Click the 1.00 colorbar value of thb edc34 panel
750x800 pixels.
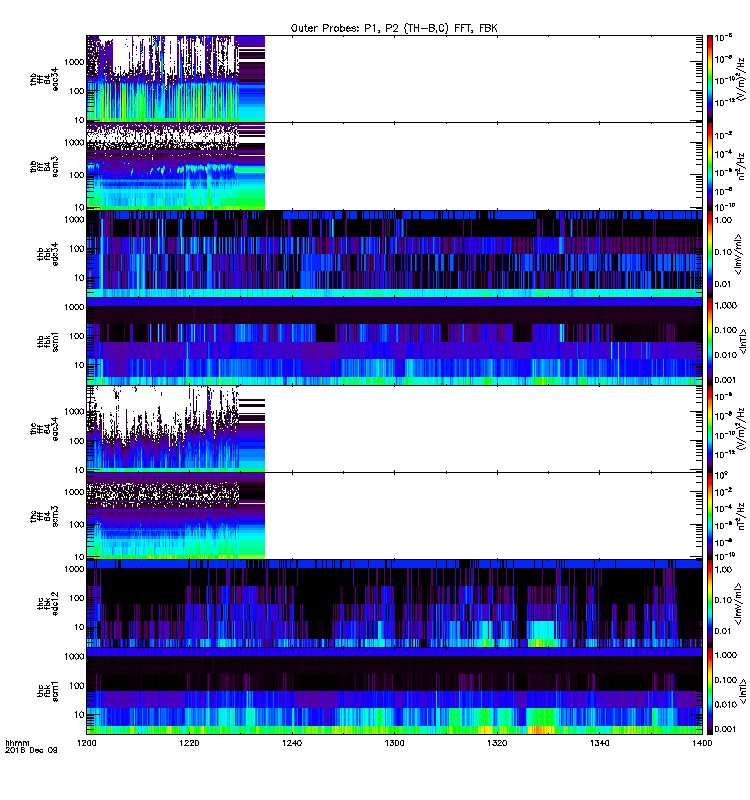pos(723,220)
